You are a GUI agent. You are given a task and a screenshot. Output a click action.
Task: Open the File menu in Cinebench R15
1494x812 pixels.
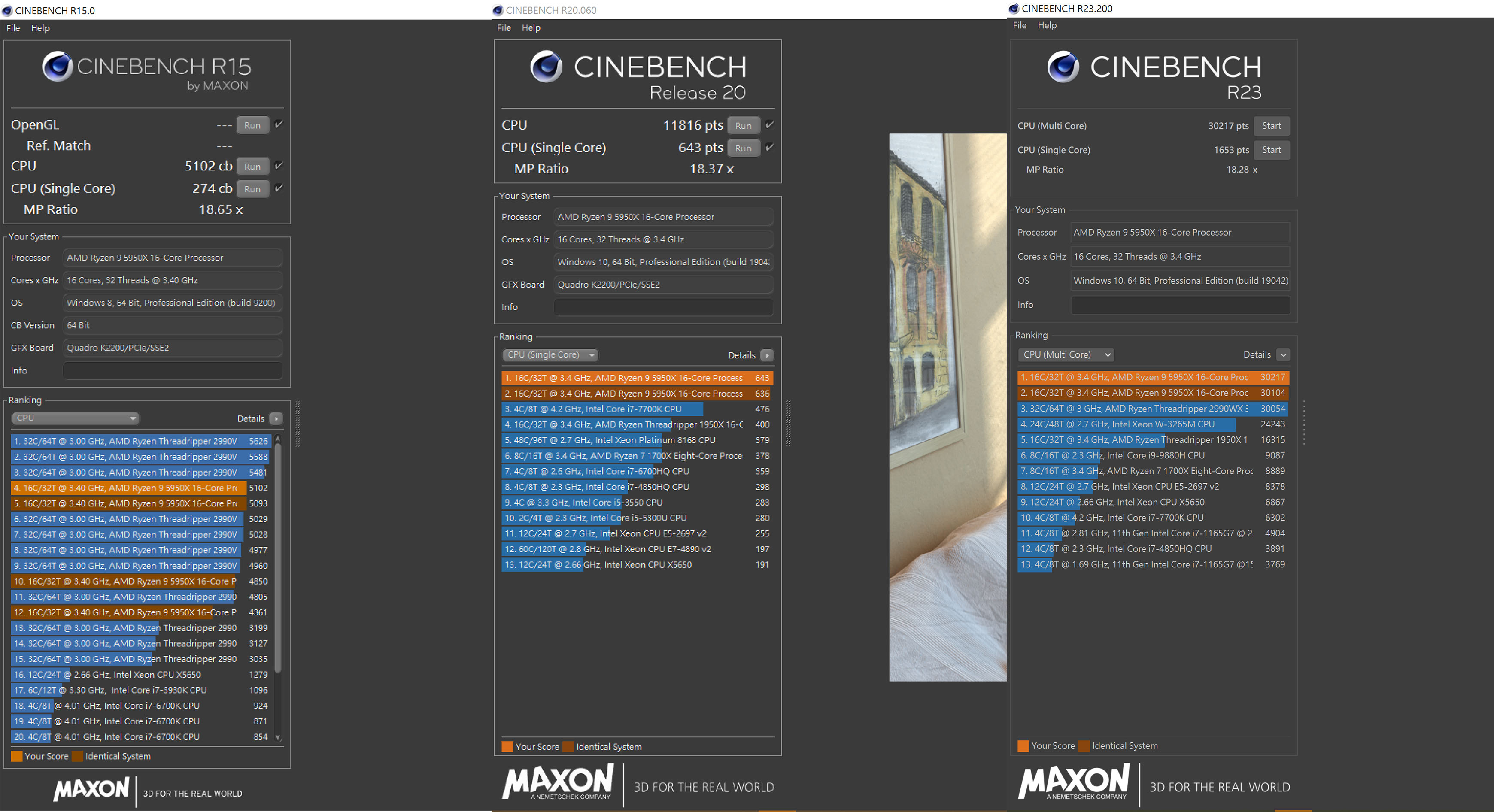[13, 28]
